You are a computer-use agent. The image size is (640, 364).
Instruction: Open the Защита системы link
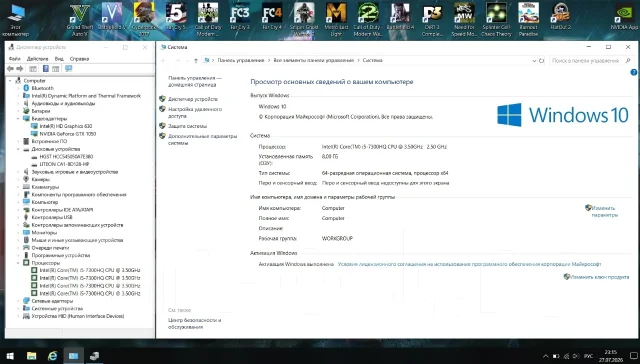point(187,127)
